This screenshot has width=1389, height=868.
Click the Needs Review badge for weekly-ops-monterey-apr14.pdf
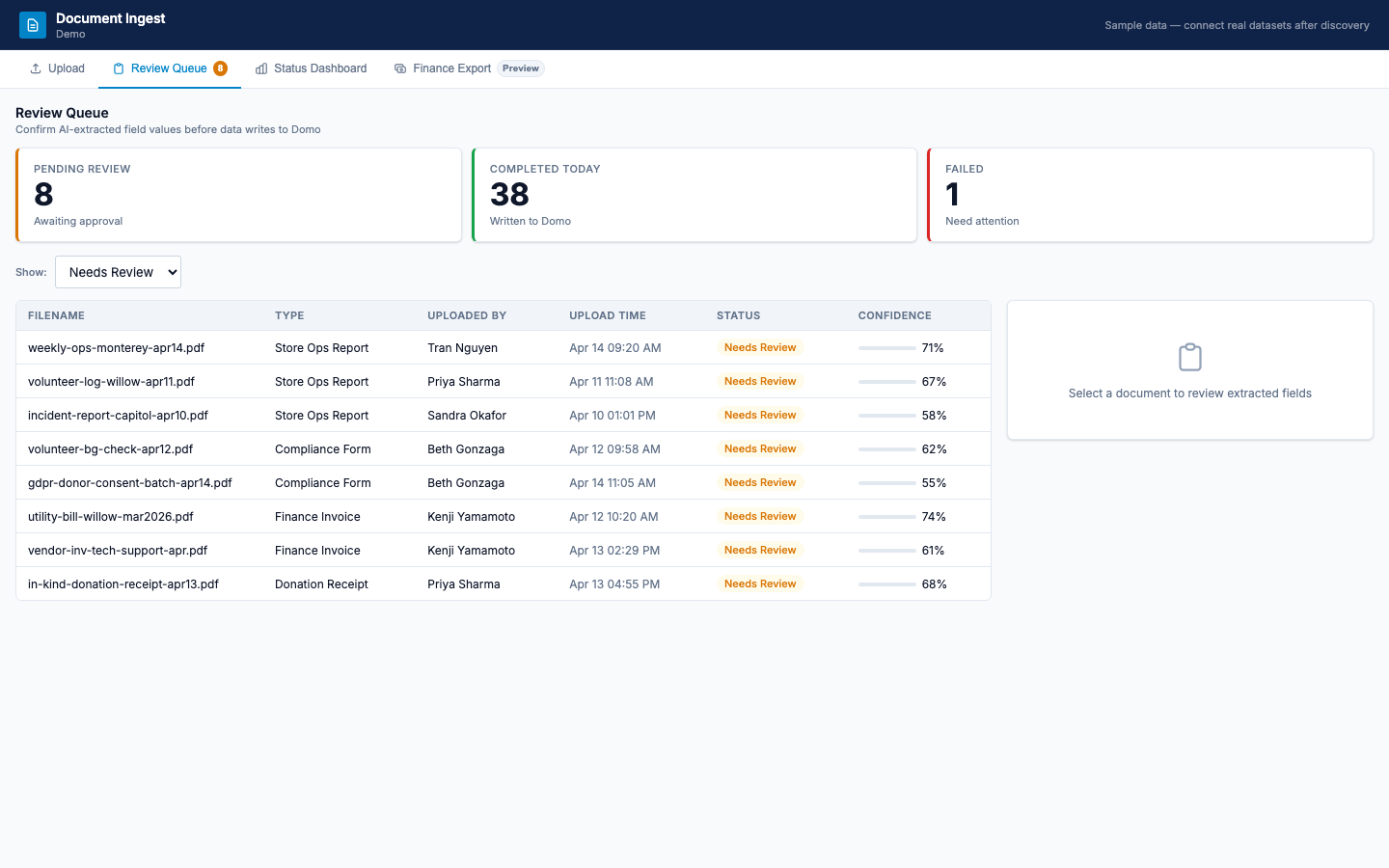point(760,347)
